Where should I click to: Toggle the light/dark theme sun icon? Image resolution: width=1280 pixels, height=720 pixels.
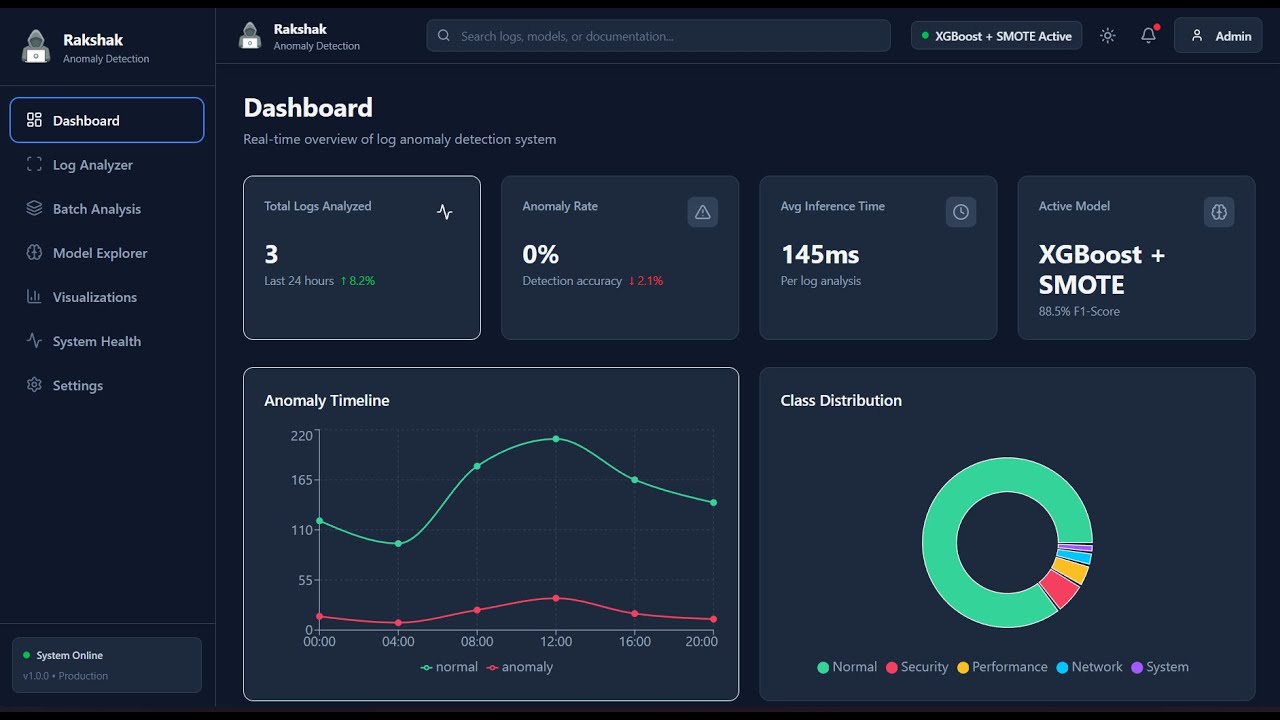(x=1107, y=36)
